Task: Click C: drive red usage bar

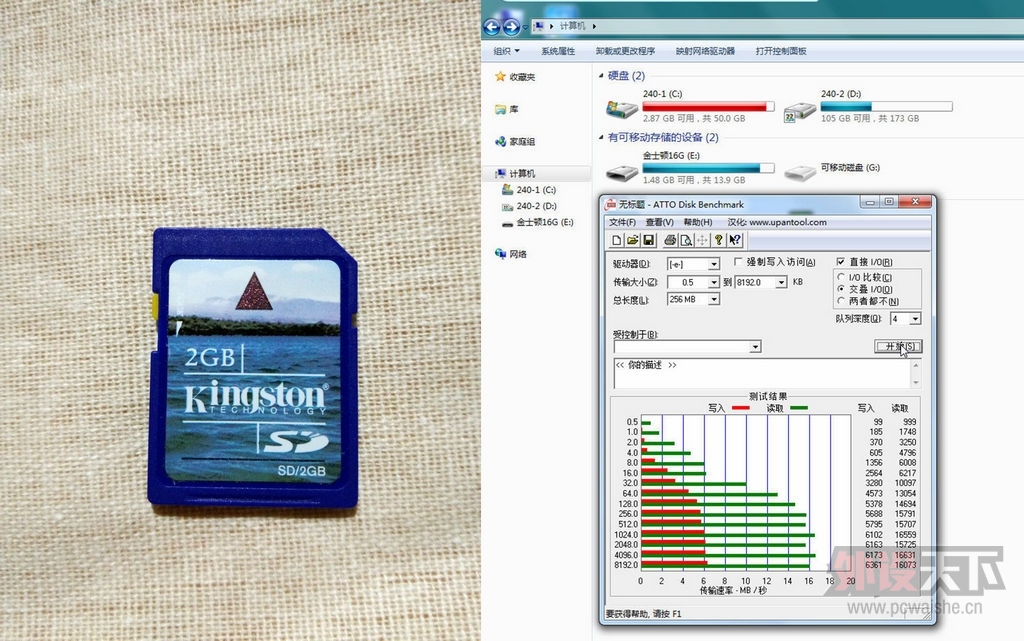Action: click(x=709, y=106)
